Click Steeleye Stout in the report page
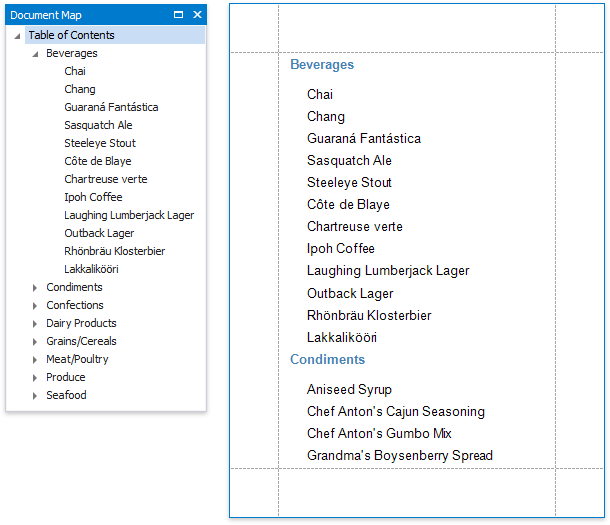 click(349, 183)
